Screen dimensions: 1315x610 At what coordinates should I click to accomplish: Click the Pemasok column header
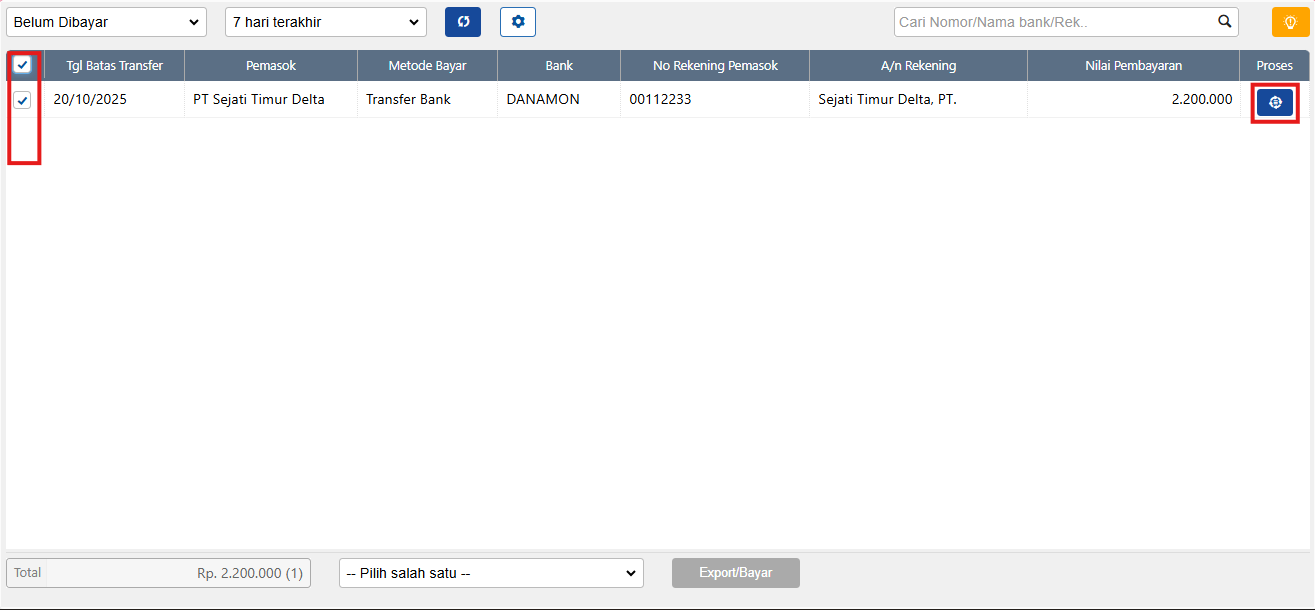(271, 66)
